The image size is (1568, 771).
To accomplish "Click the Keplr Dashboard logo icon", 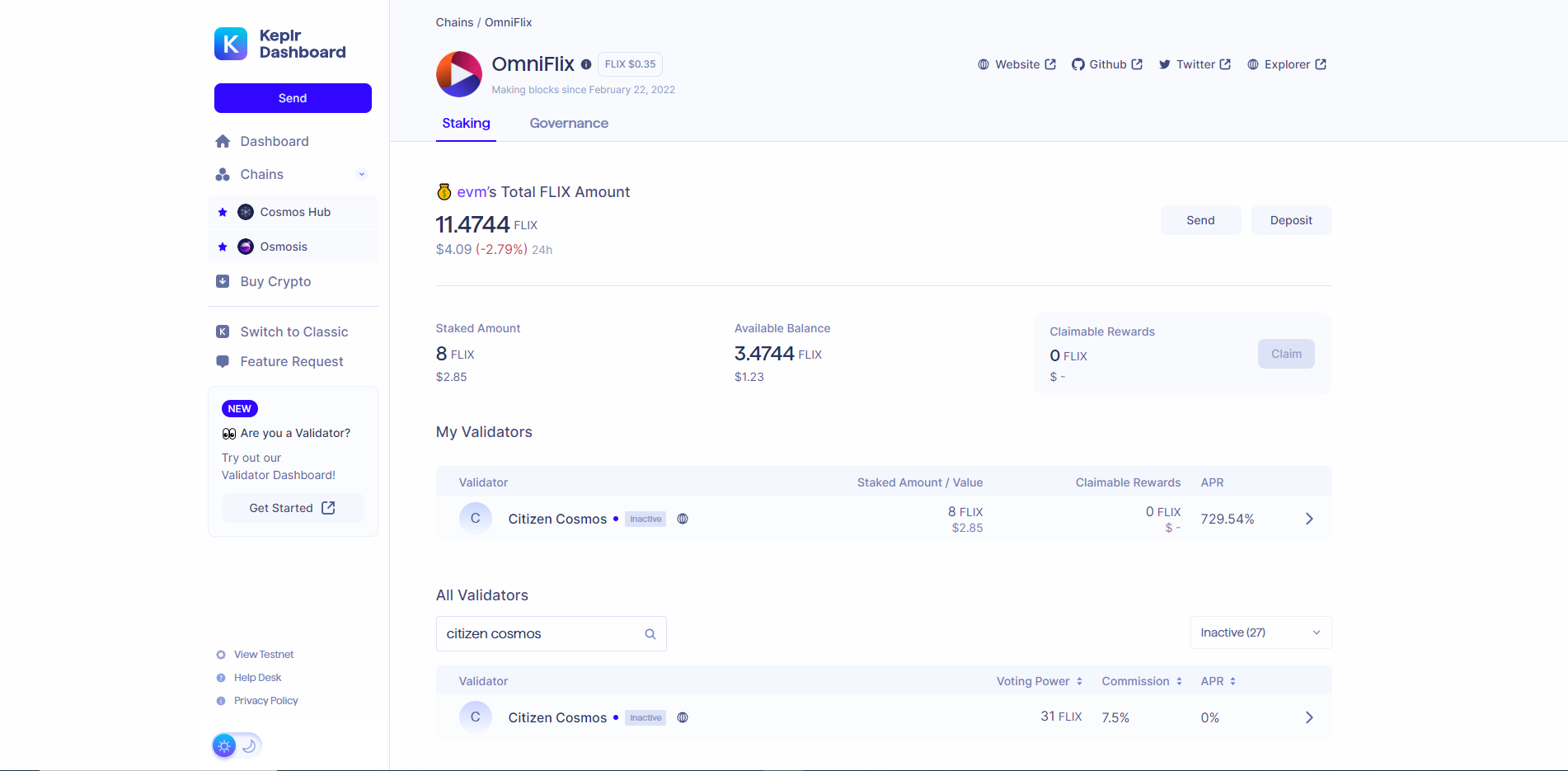I will 231,44.
